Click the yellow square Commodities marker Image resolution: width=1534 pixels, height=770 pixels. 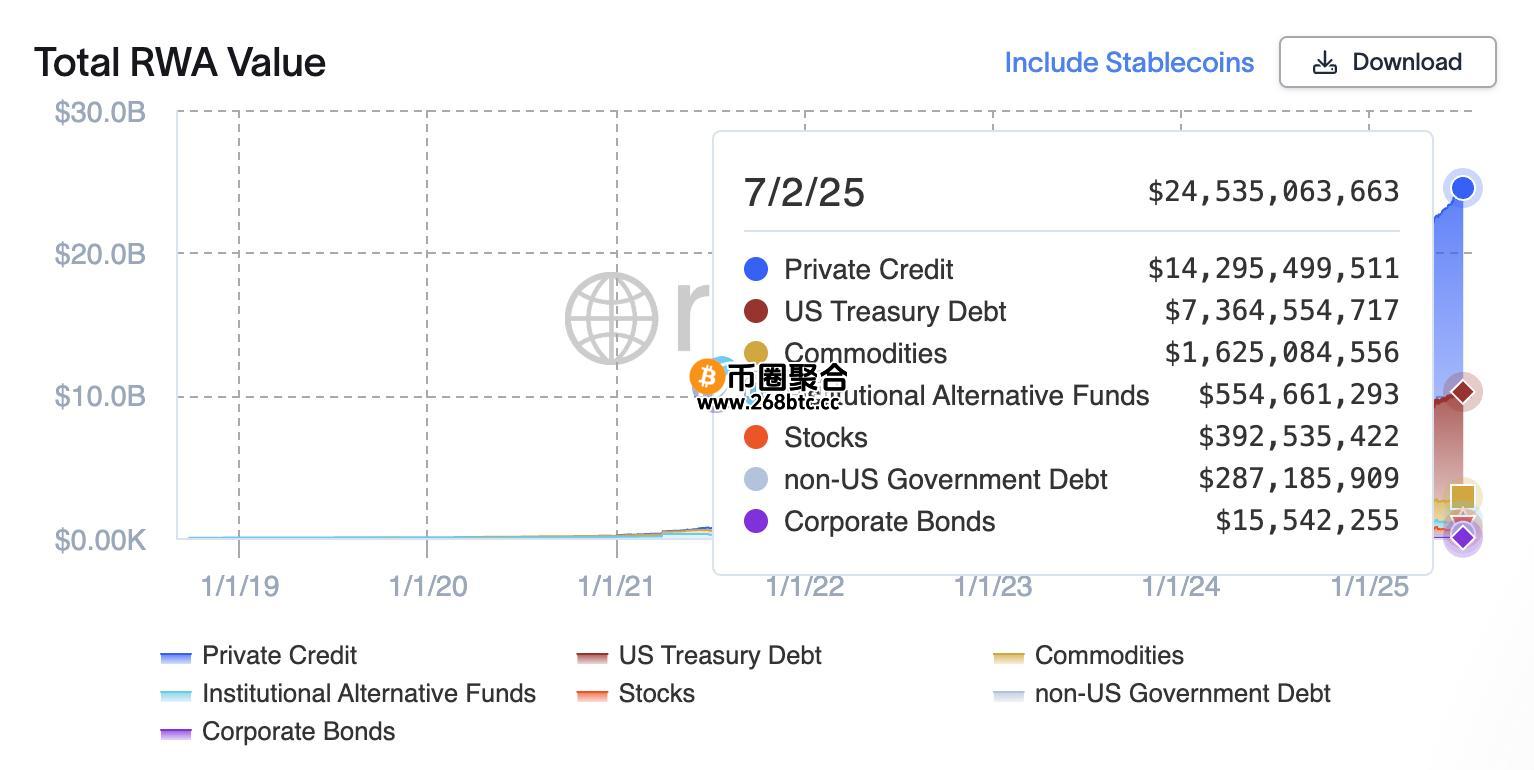tap(1463, 496)
